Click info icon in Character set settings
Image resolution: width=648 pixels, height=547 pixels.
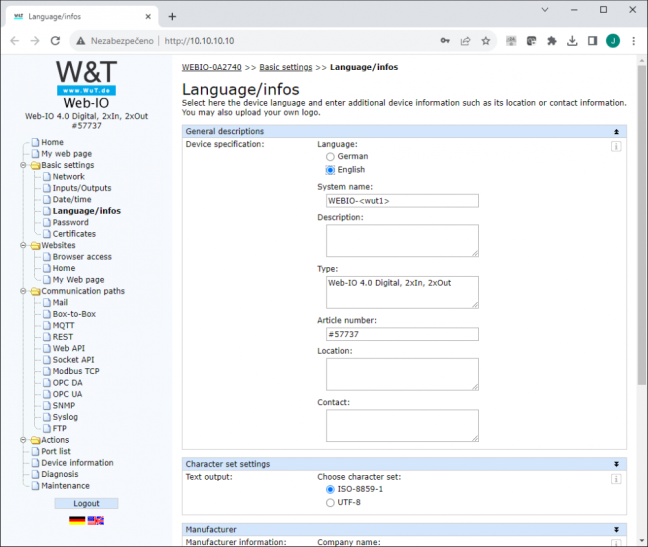(616, 479)
